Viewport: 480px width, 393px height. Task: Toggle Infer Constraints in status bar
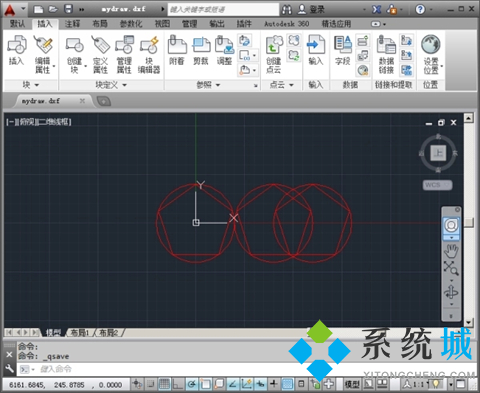[x=137, y=384]
